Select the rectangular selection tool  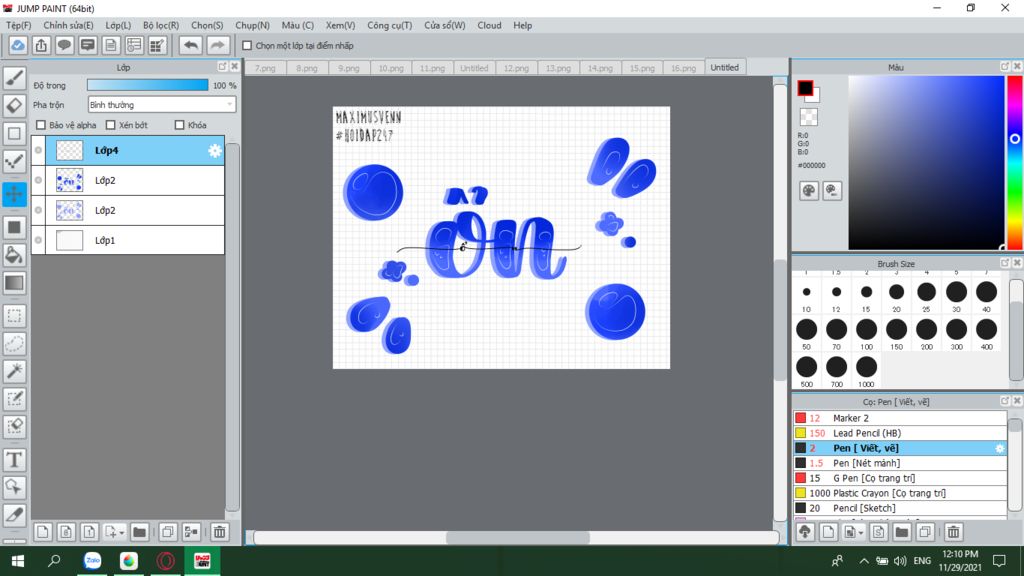pos(14,316)
